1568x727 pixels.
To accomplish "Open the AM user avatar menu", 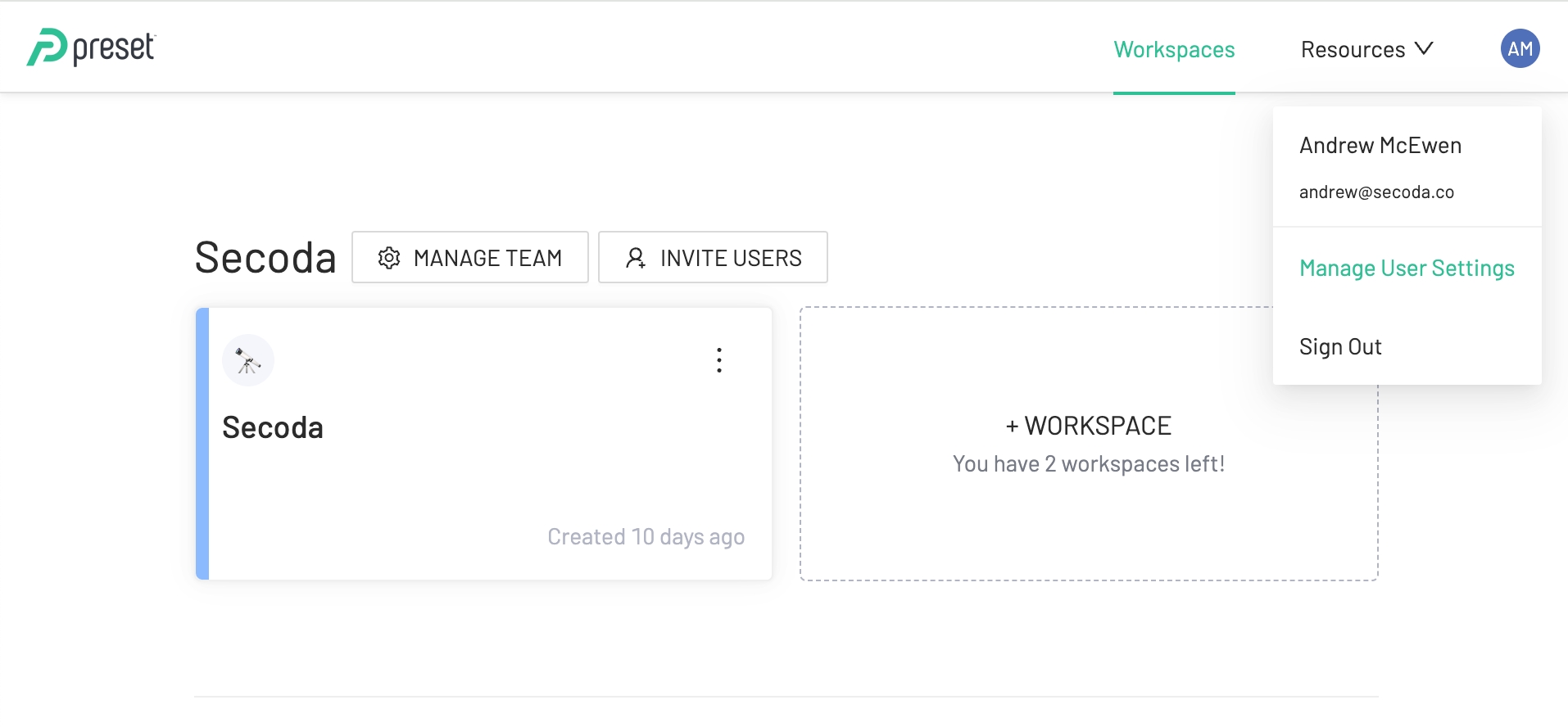I will click(x=1520, y=48).
